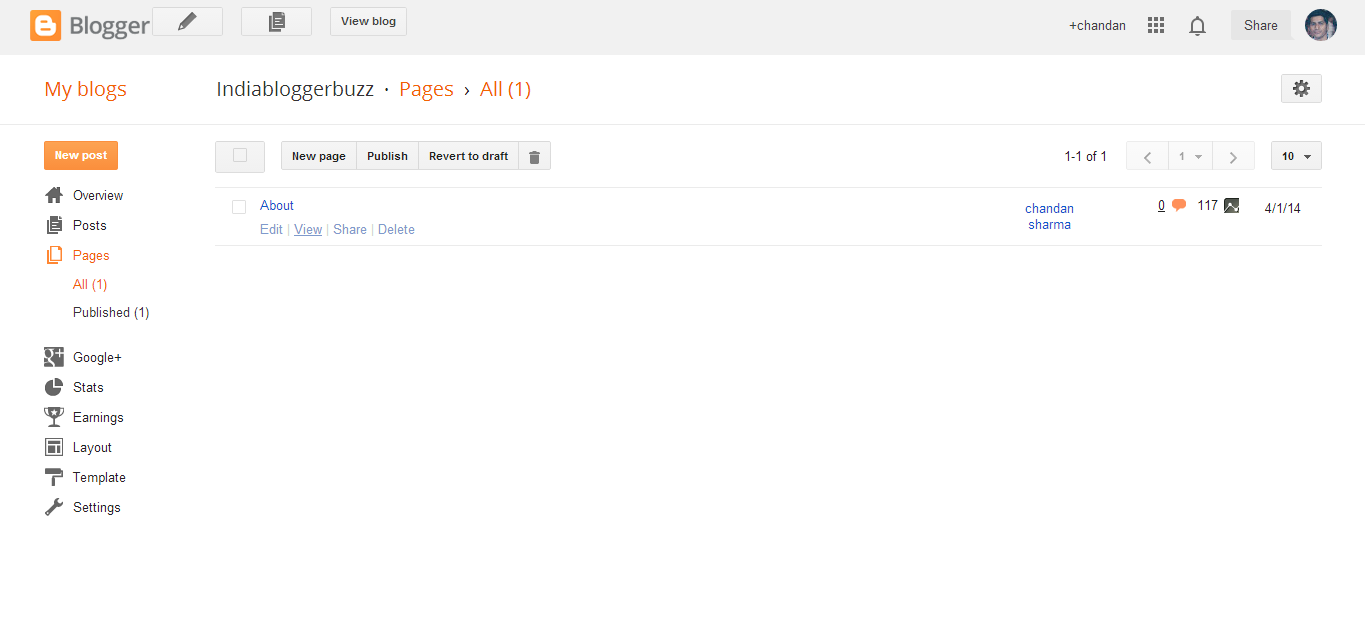
Task: Click the View blog button
Action: (368, 21)
